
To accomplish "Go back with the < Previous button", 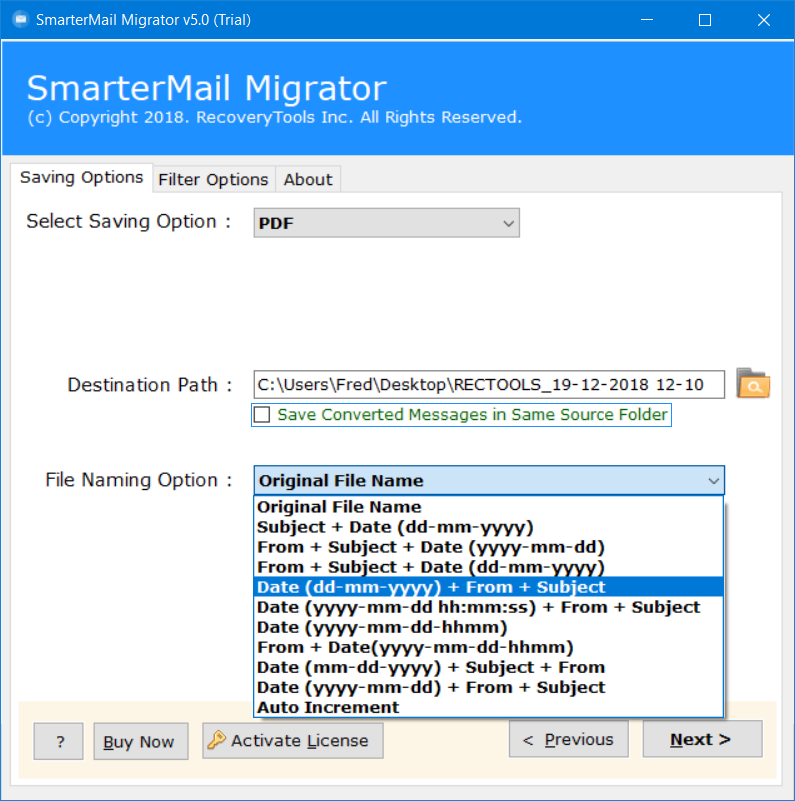I will coord(569,739).
